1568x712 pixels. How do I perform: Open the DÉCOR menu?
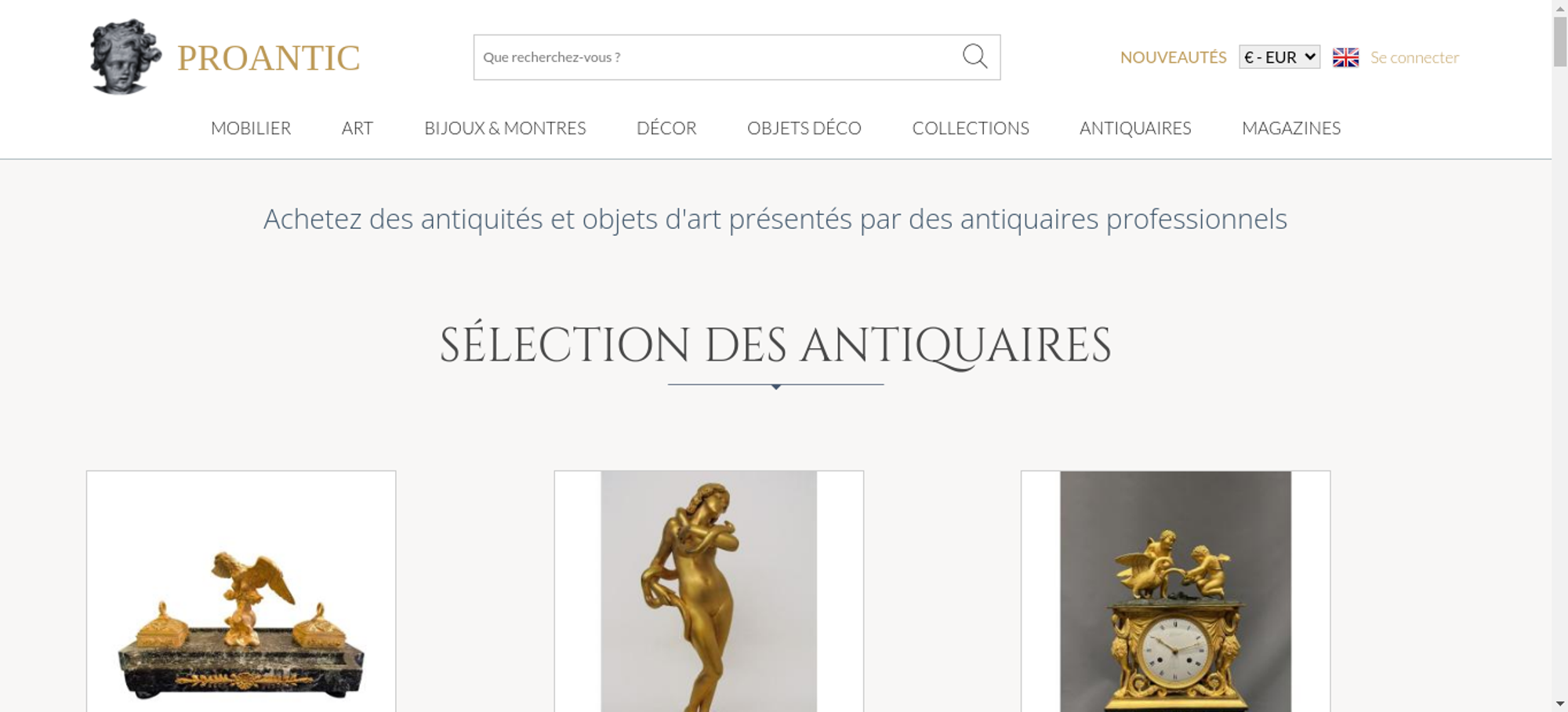pyautogui.click(x=666, y=128)
